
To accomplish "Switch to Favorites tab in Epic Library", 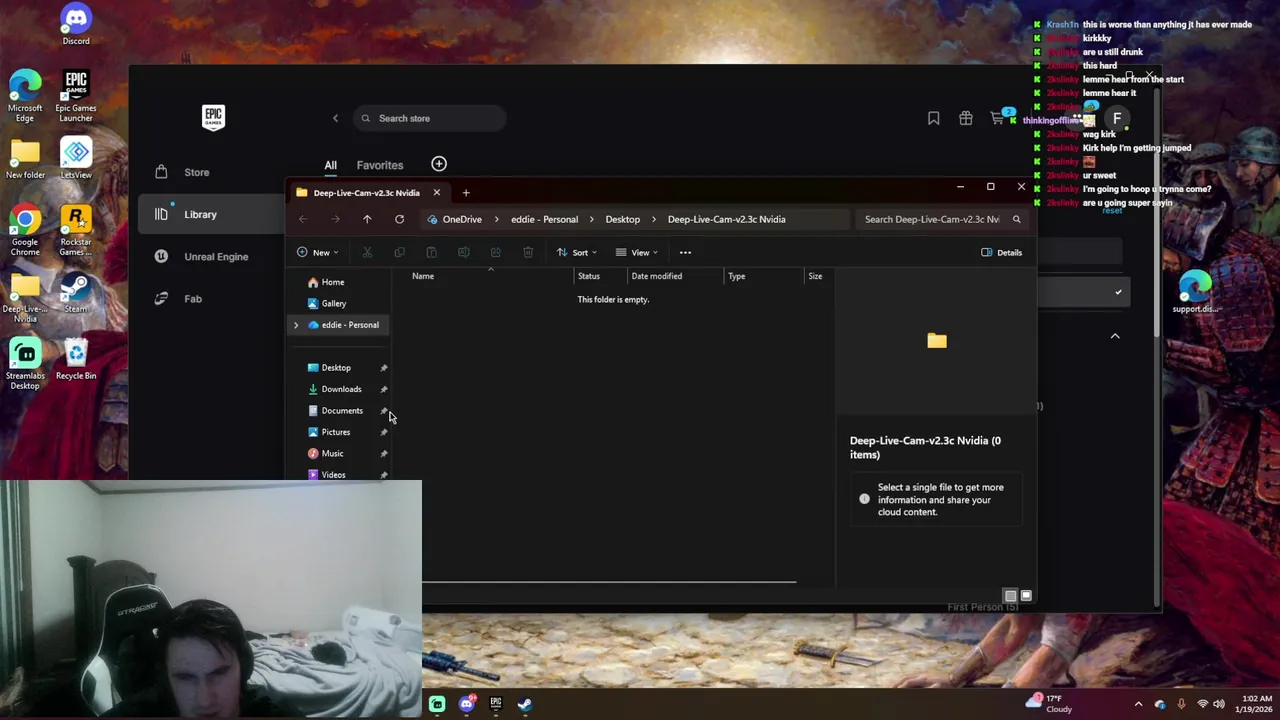I will 380,165.
